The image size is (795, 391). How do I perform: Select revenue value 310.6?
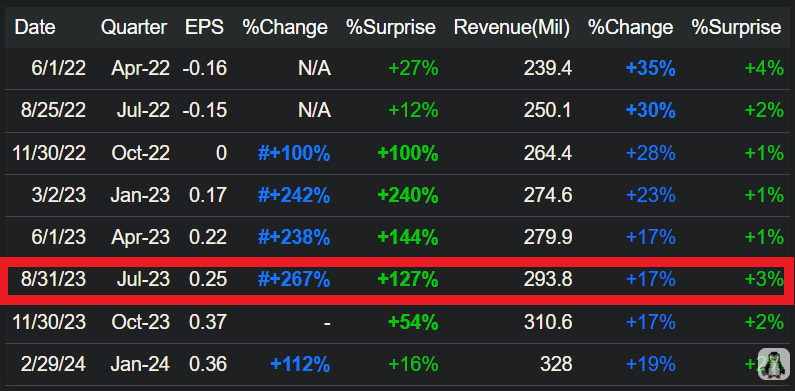pos(548,322)
